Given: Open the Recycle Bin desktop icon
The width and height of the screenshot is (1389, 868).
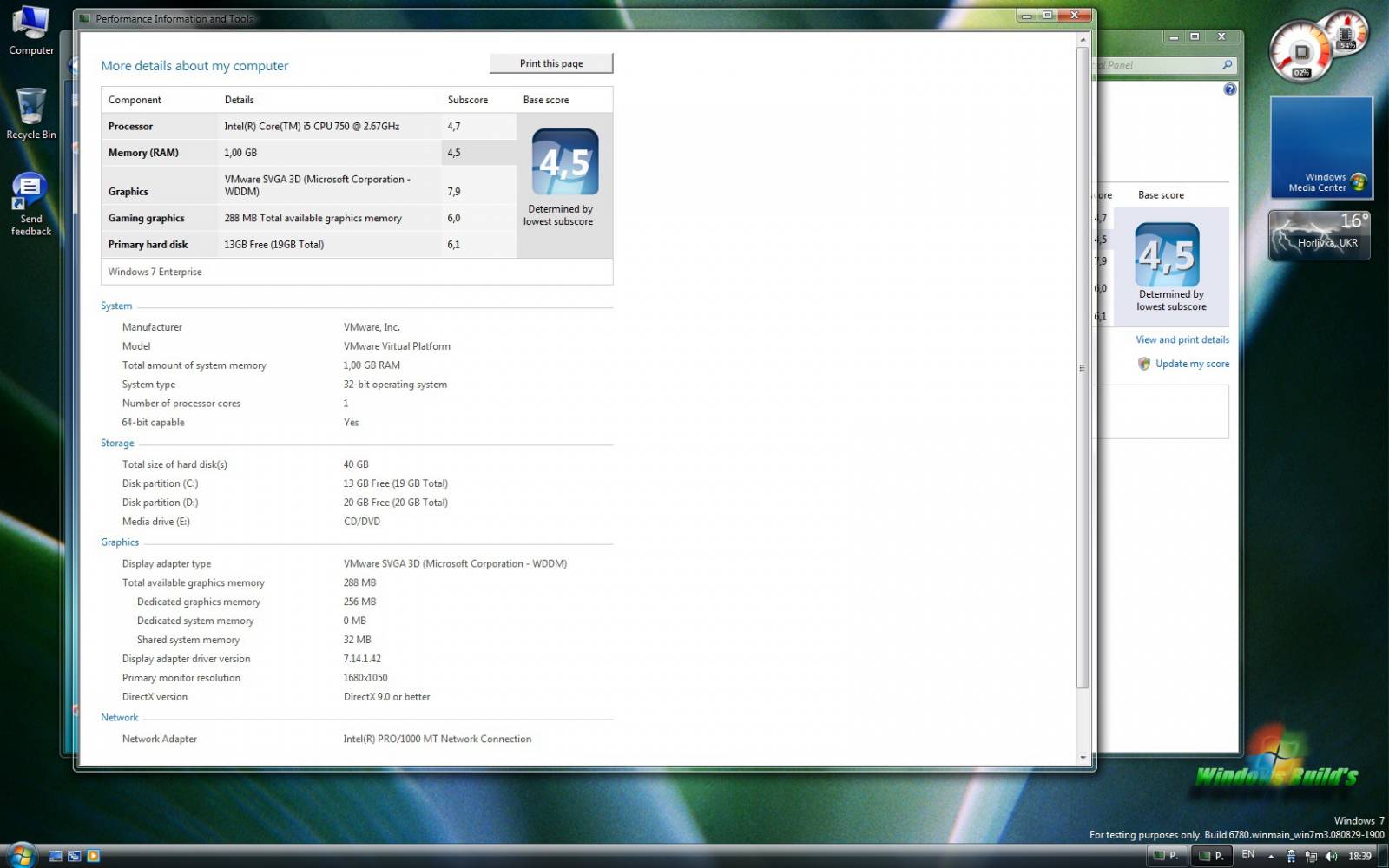Looking at the screenshot, I should pos(31,113).
